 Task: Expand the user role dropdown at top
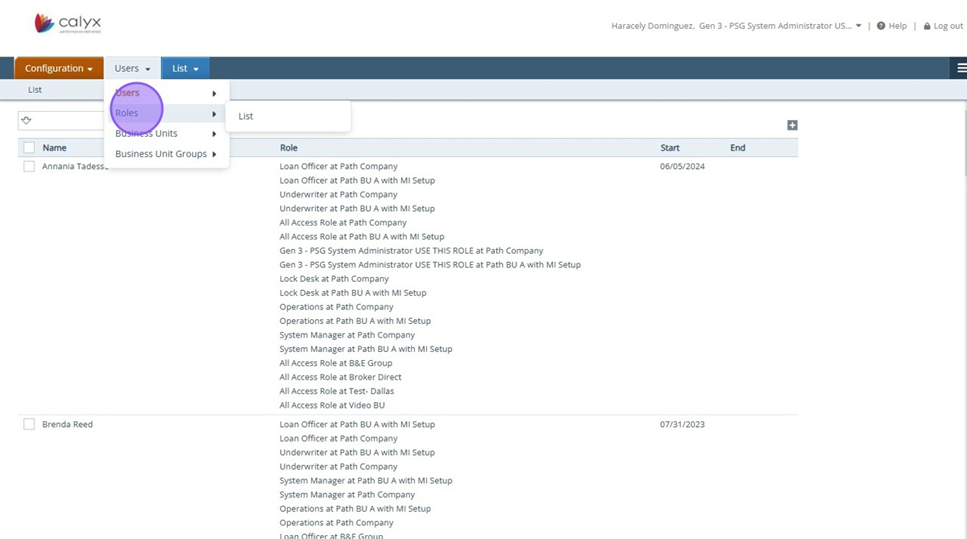(858, 26)
